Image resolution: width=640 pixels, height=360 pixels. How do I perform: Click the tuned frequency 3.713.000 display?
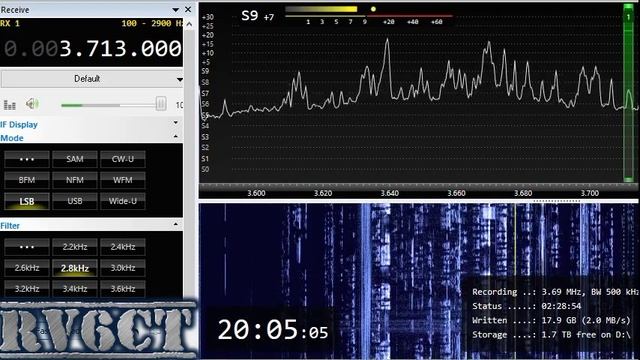120,49
